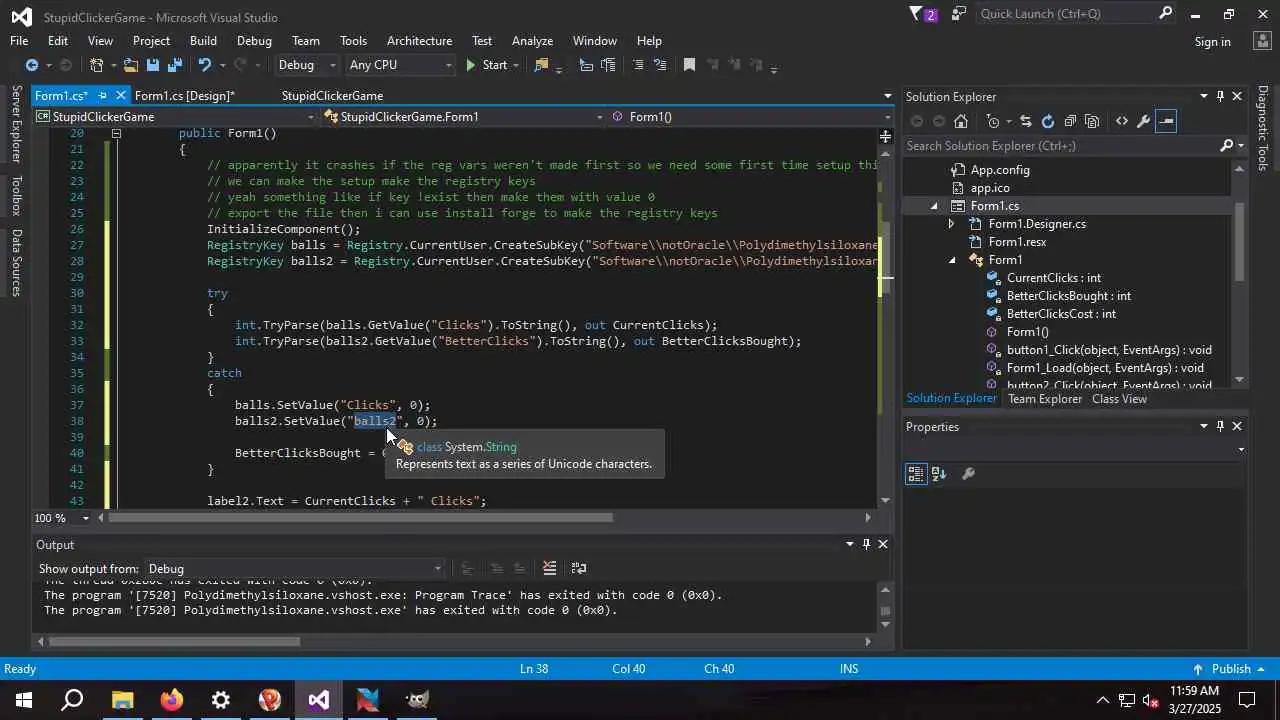Click the Increase Indent toolbar icon

point(608,65)
